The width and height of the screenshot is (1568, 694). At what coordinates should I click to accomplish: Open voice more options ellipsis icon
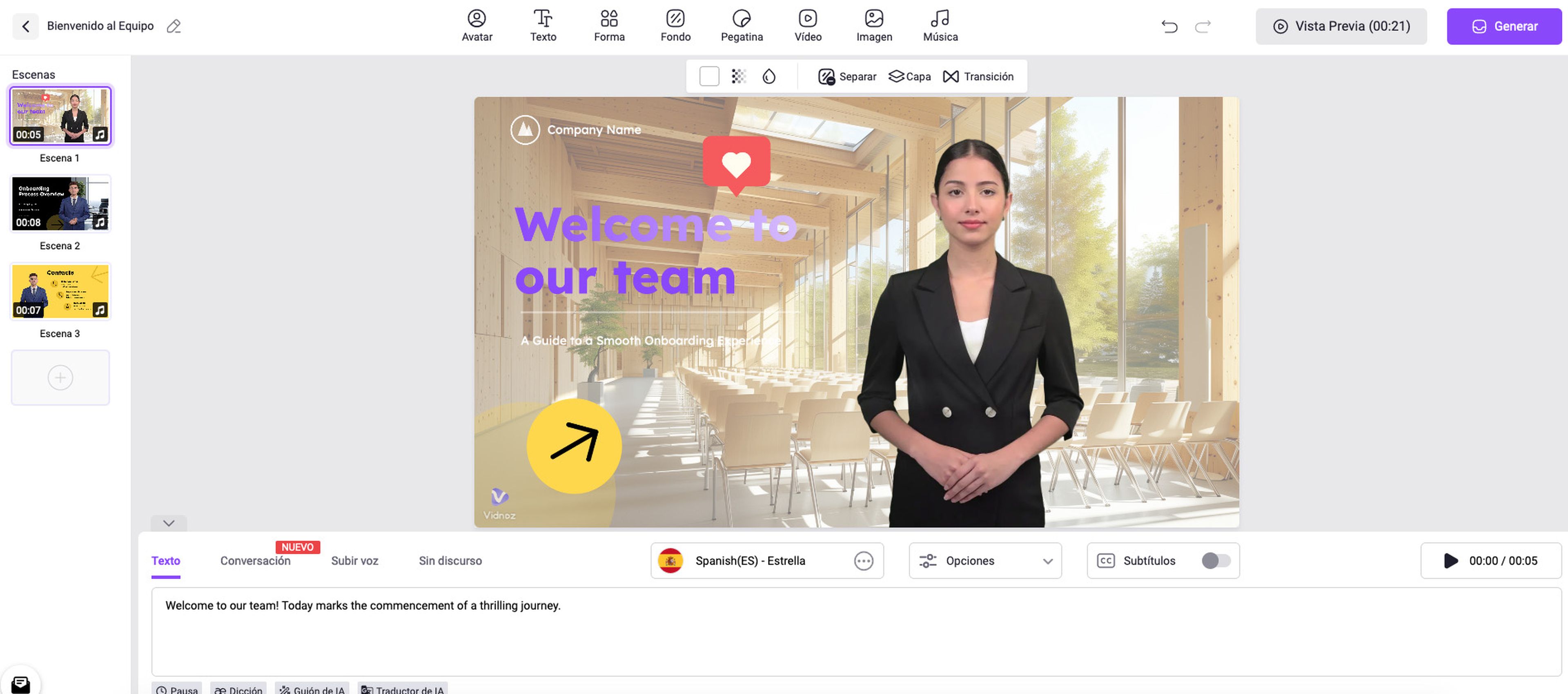(x=863, y=561)
